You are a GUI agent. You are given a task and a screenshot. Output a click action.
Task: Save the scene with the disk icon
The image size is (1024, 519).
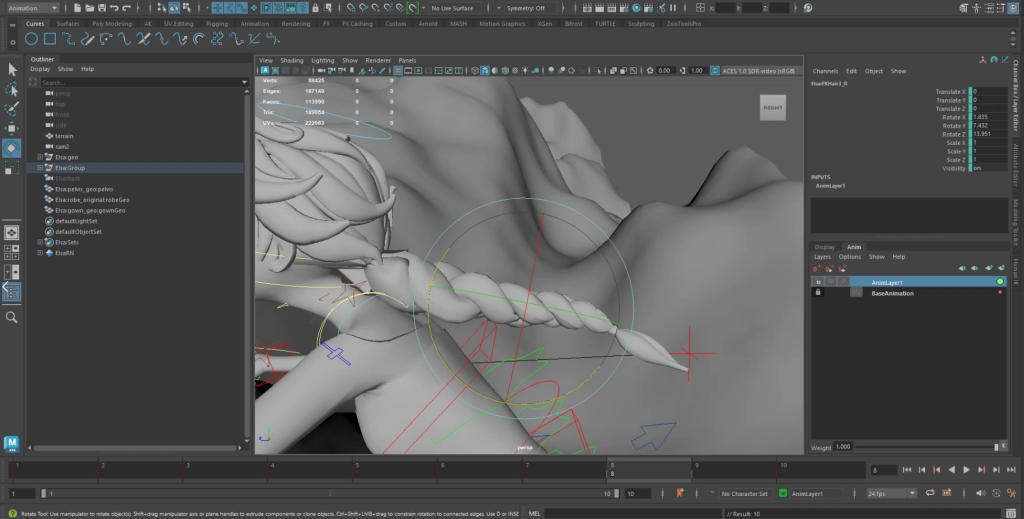(102, 8)
